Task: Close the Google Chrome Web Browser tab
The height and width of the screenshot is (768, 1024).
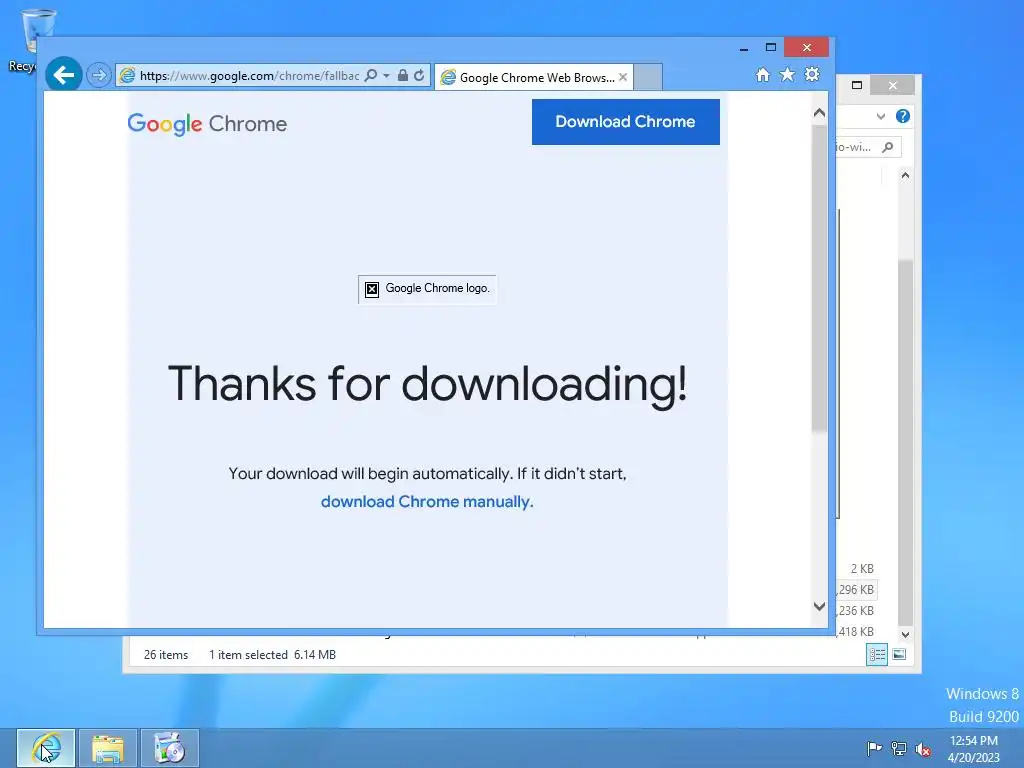Action: (x=623, y=77)
